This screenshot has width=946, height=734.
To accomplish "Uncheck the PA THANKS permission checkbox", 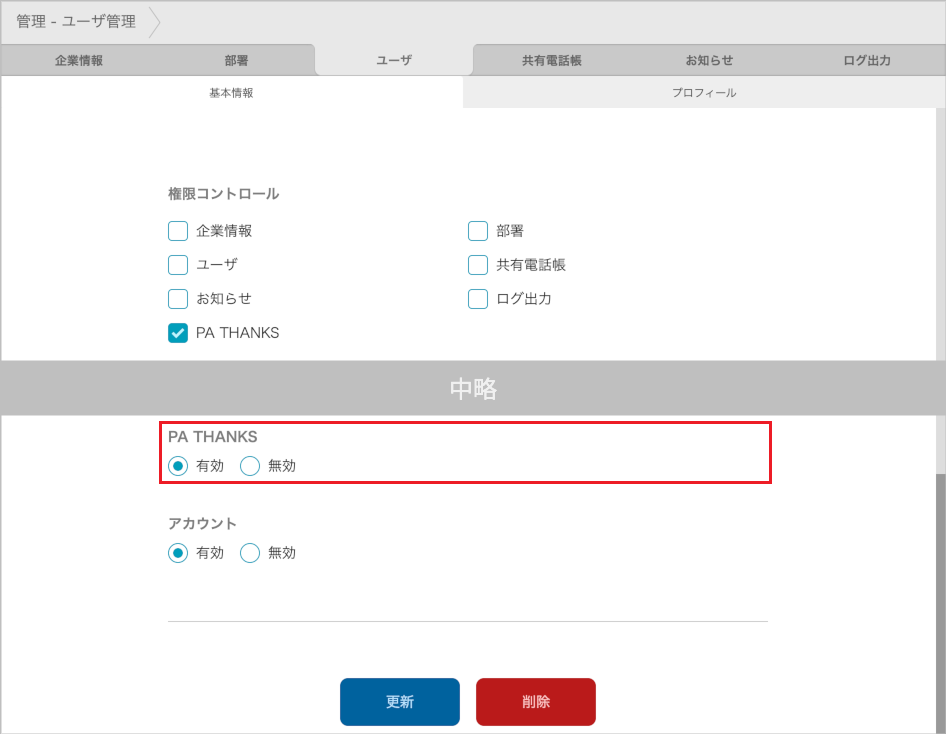I will (178, 333).
